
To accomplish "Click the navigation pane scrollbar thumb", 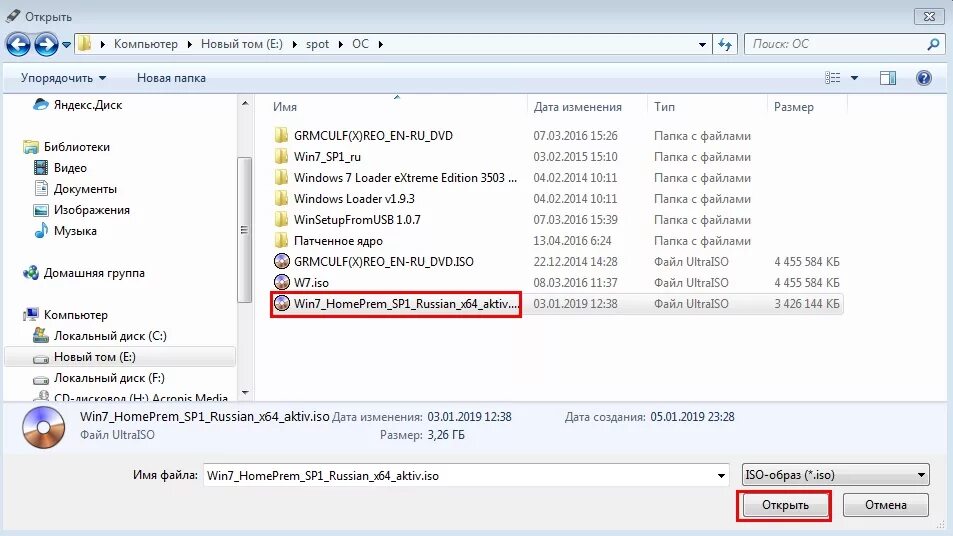I will [x=244, y=229].
